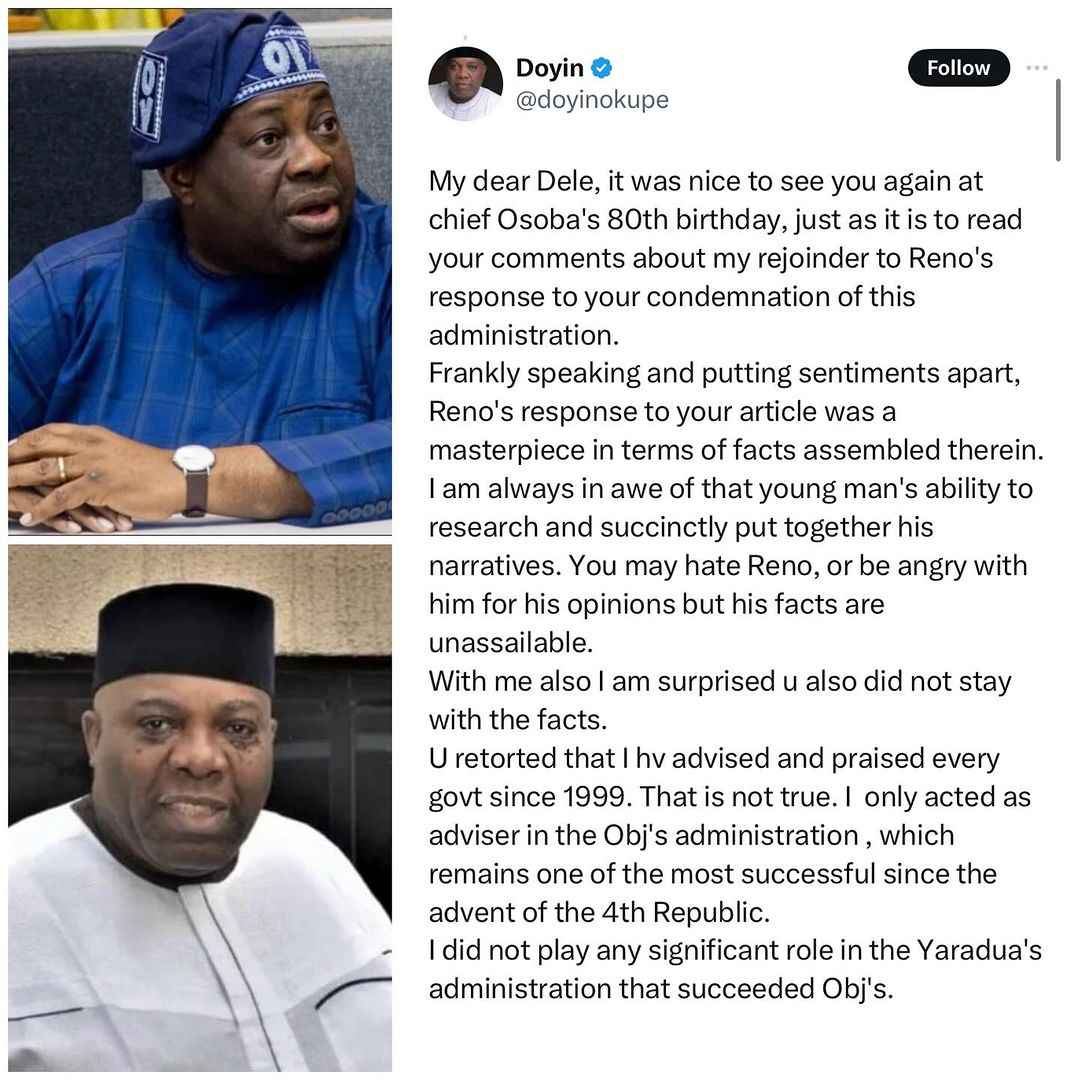Image resolution: width=1080 pixels, height=1080 pixels.
Task: Click the word 'unassailable.' in the tweet
Action: coord(510,643)
